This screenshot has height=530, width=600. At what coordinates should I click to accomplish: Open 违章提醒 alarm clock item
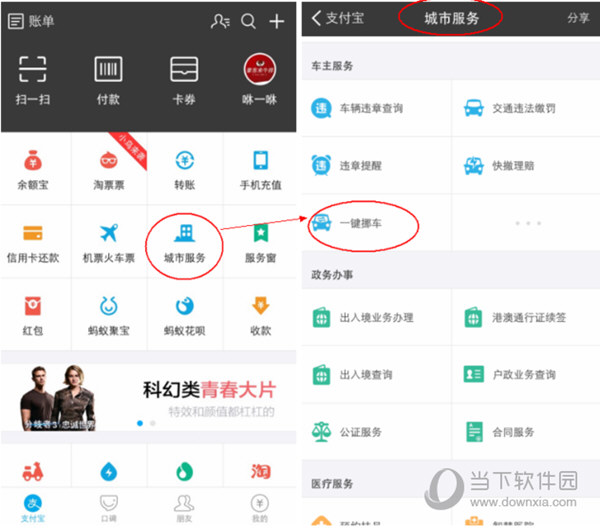pyautogui.click(x=376, y=166)
